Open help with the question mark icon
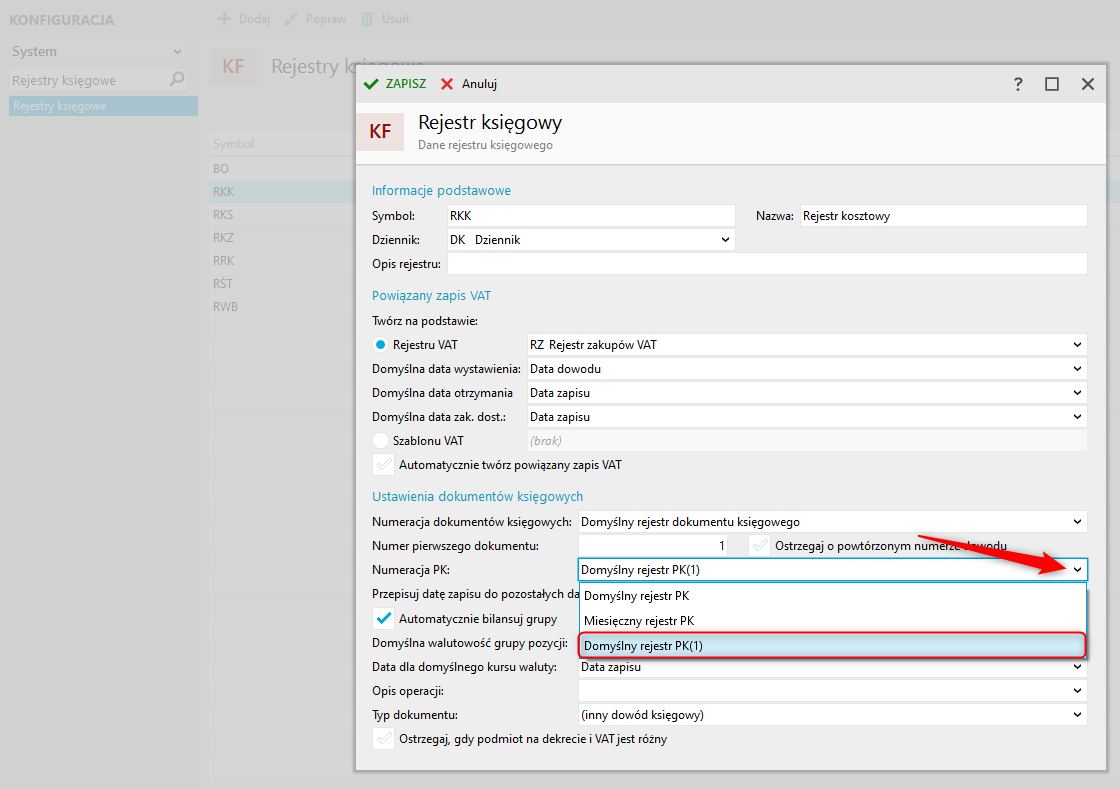This screenshot has width=1120, height=789. (x=1018, y=84)
